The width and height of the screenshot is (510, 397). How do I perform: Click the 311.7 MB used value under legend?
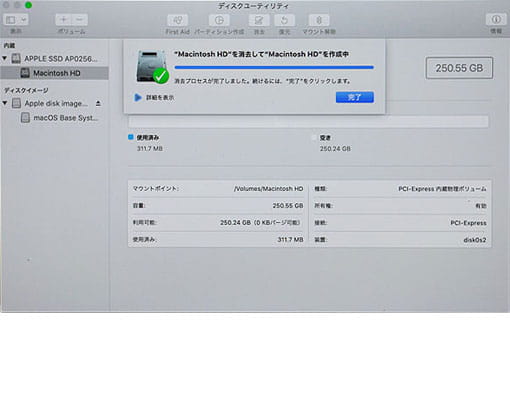(x=150, y=148)
